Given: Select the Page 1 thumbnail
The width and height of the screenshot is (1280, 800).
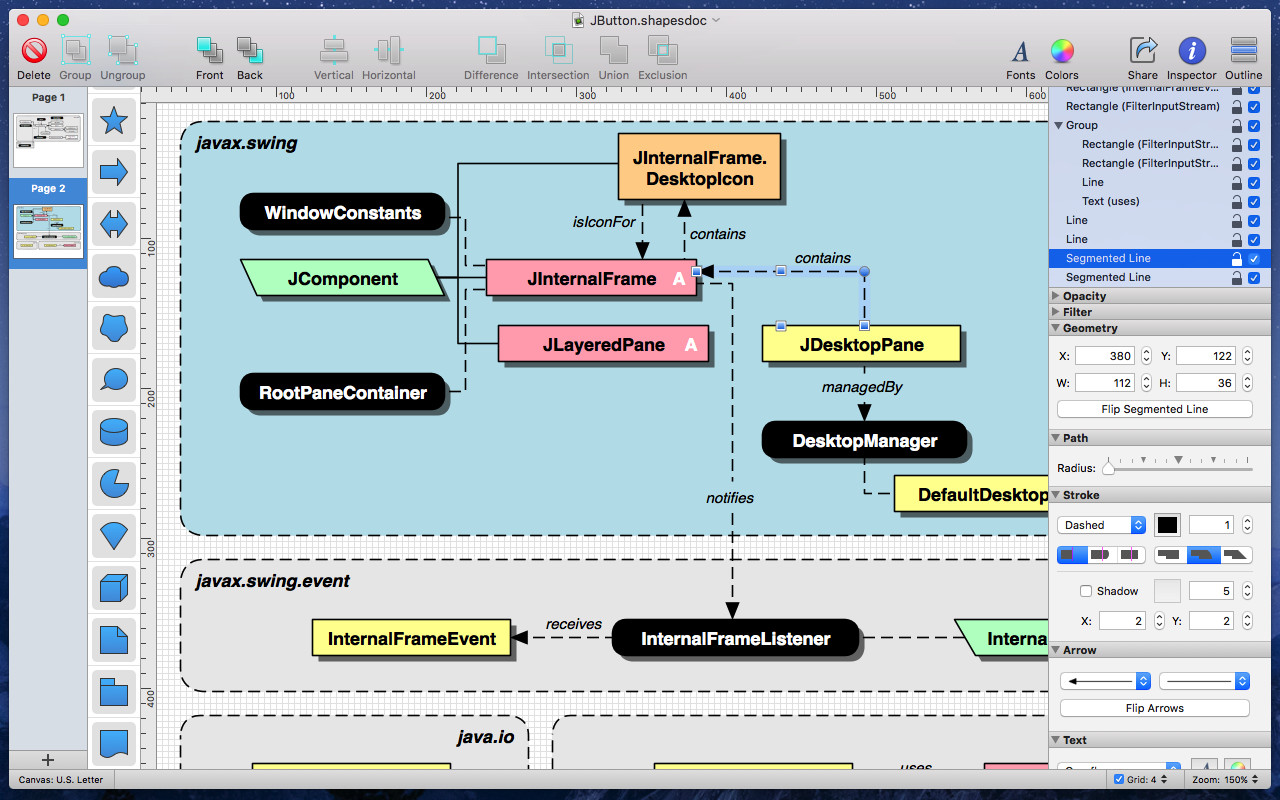Looking at the screenshot, I should pyautogui.click(x=47, y=140).
